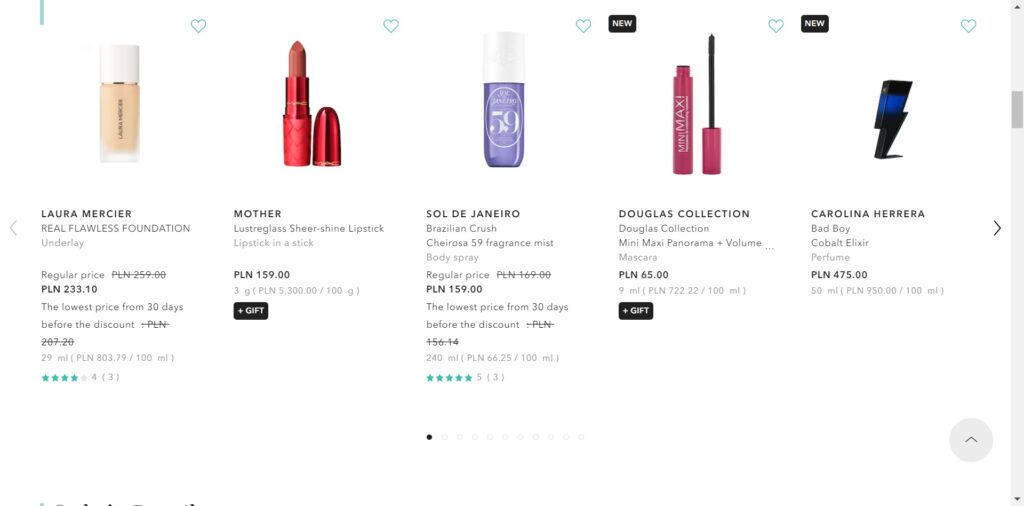Go back using left carousel arrow
Viewport: 1024px width, 506px height.
(13, 228)
